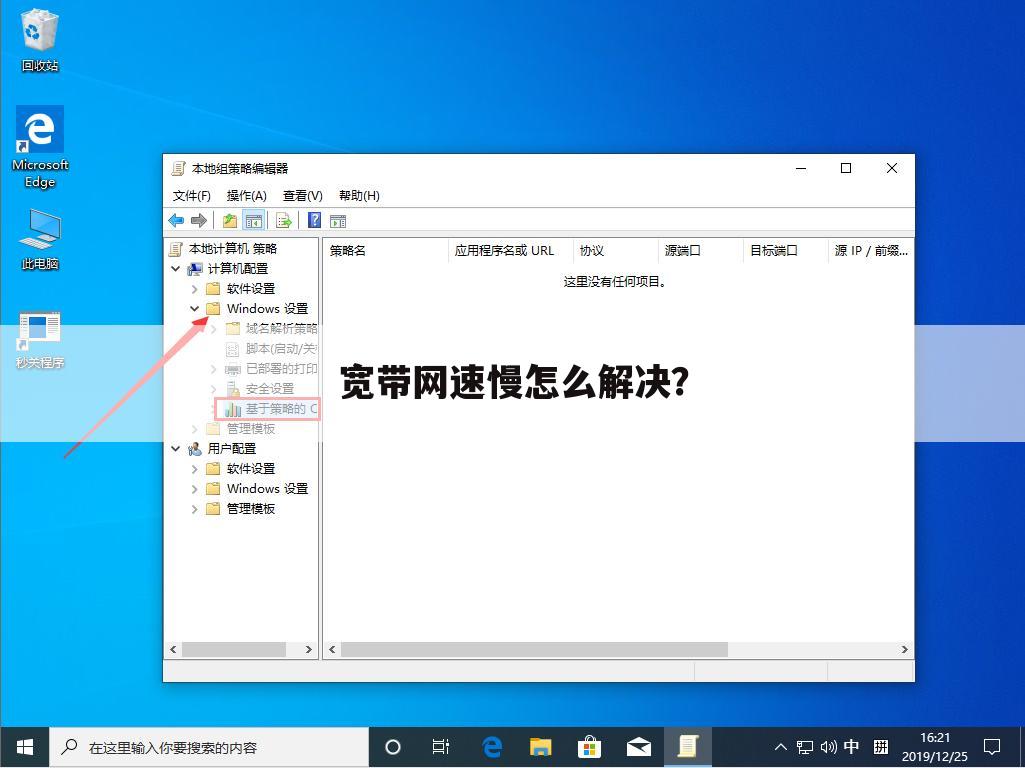Expand 软件设置 under 用户配置
Image resolution: width=1025 pixels, height=768 pixels.
click(195, 468)
